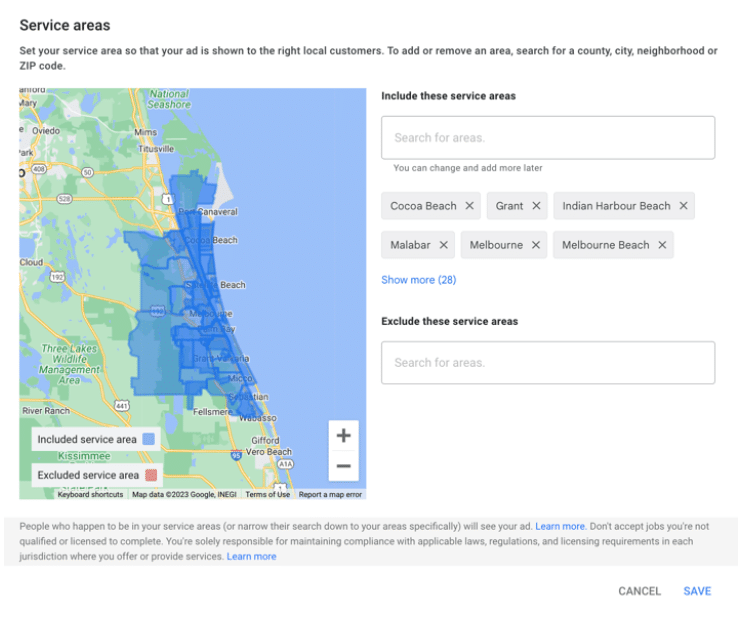Screen dimensions: 756x620
Task: Select the Indian Harbour Beach chip label
Action: click(x=616, y=206)
